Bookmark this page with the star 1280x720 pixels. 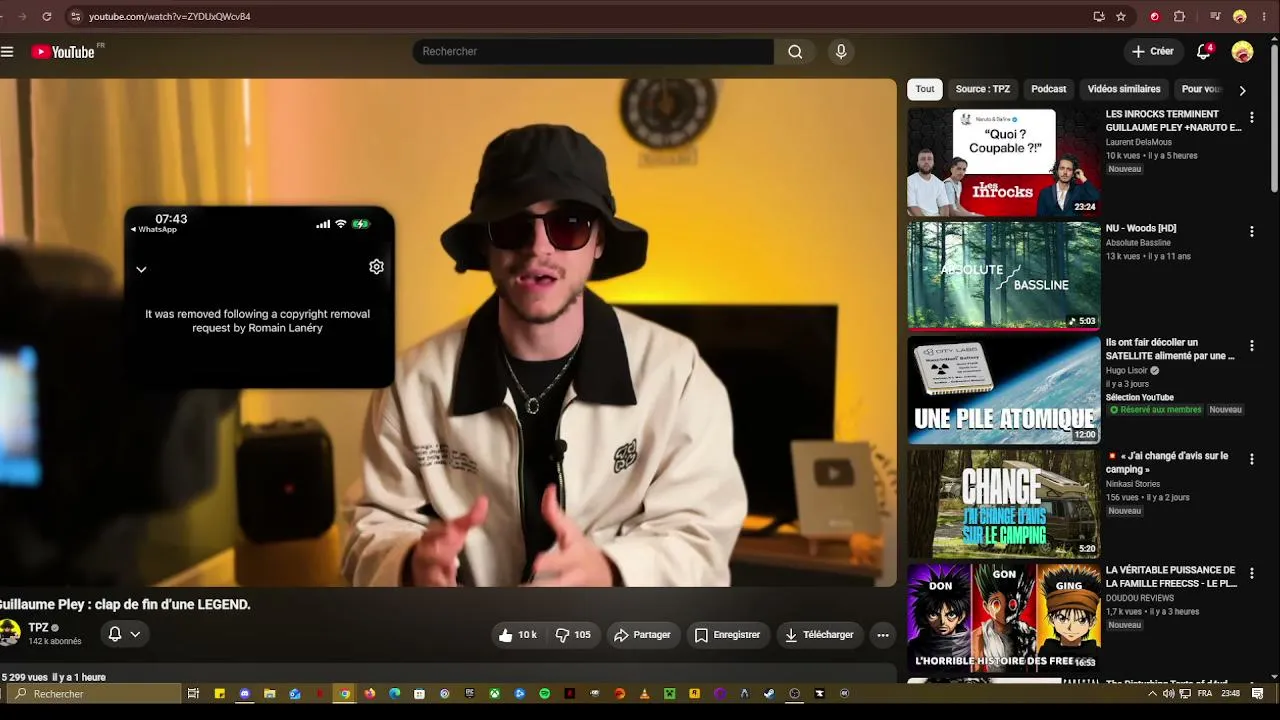coord(1121,16)
